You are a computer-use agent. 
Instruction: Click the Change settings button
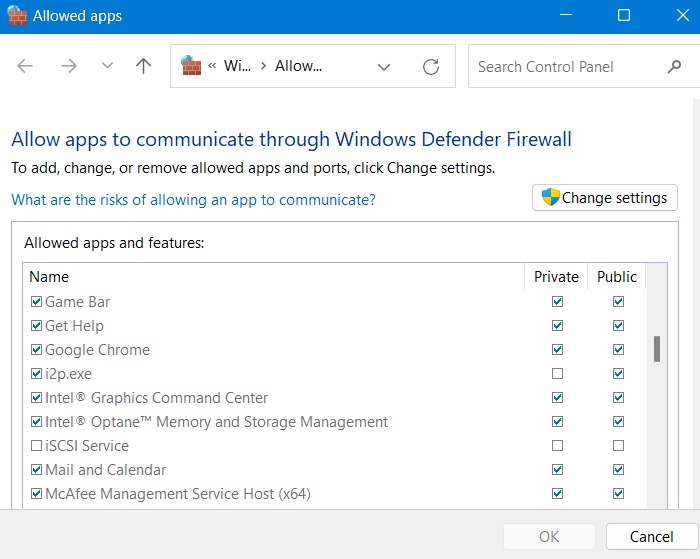pyautogui.click(x=605, y=197)
